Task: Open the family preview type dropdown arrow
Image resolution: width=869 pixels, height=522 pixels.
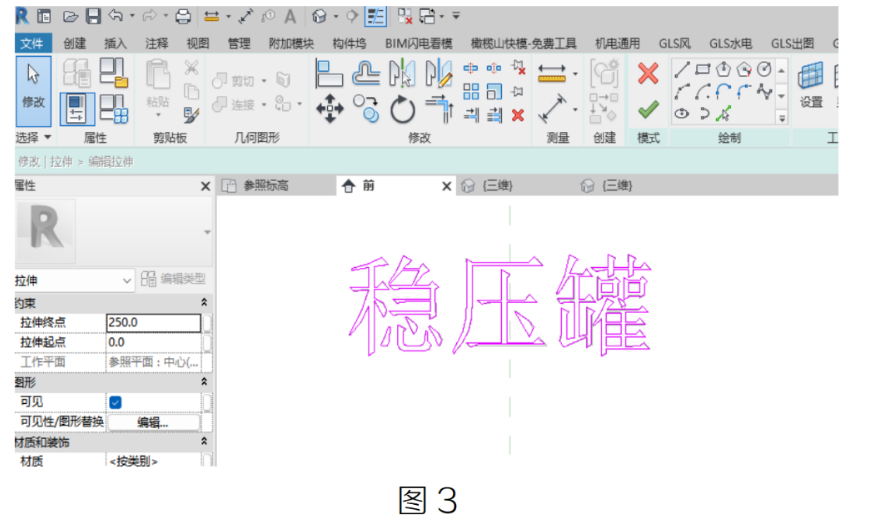Action: (207, 232)
